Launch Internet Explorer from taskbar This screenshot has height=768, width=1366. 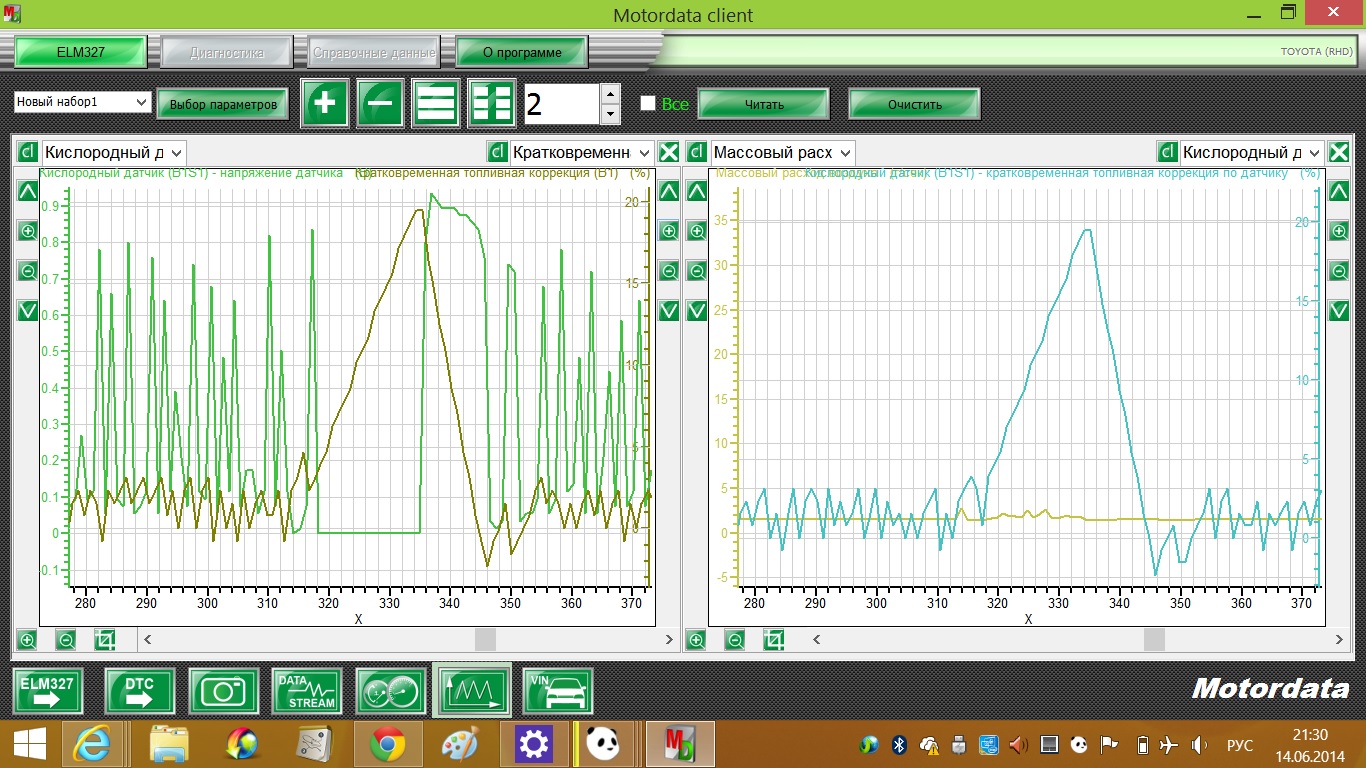pos(94,744)
